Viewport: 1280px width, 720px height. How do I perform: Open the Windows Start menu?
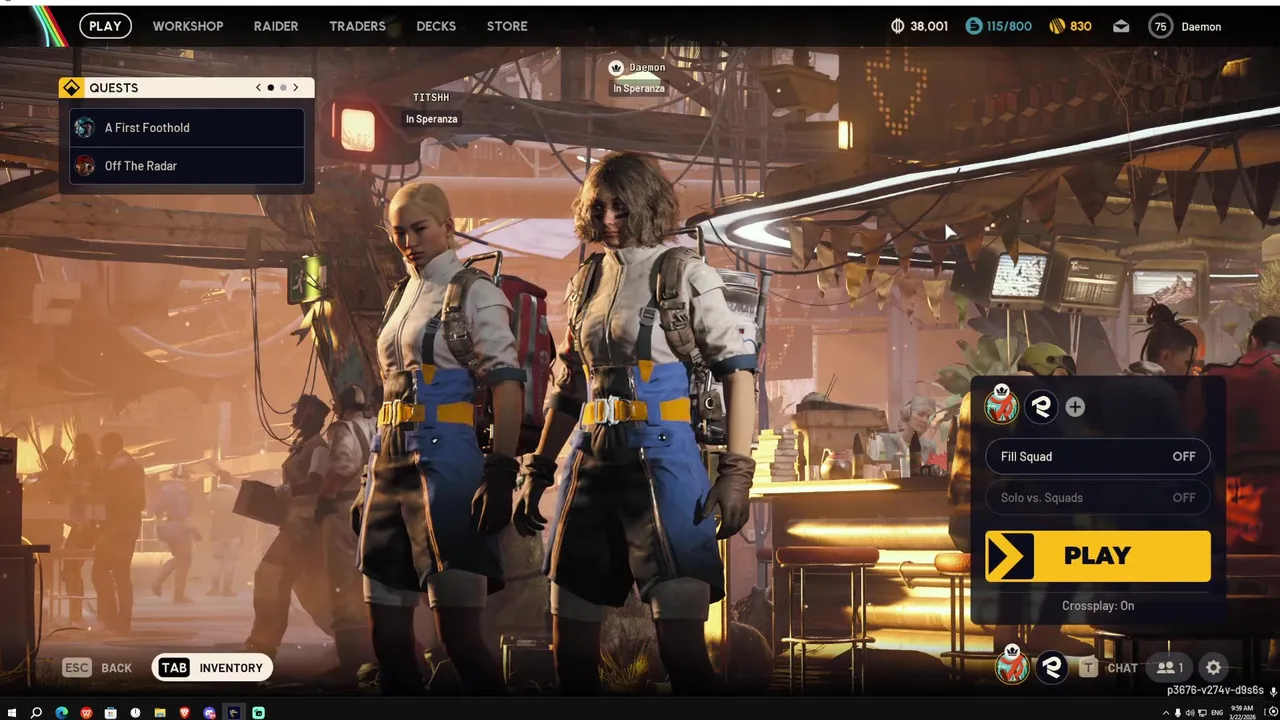click(11, 713)
